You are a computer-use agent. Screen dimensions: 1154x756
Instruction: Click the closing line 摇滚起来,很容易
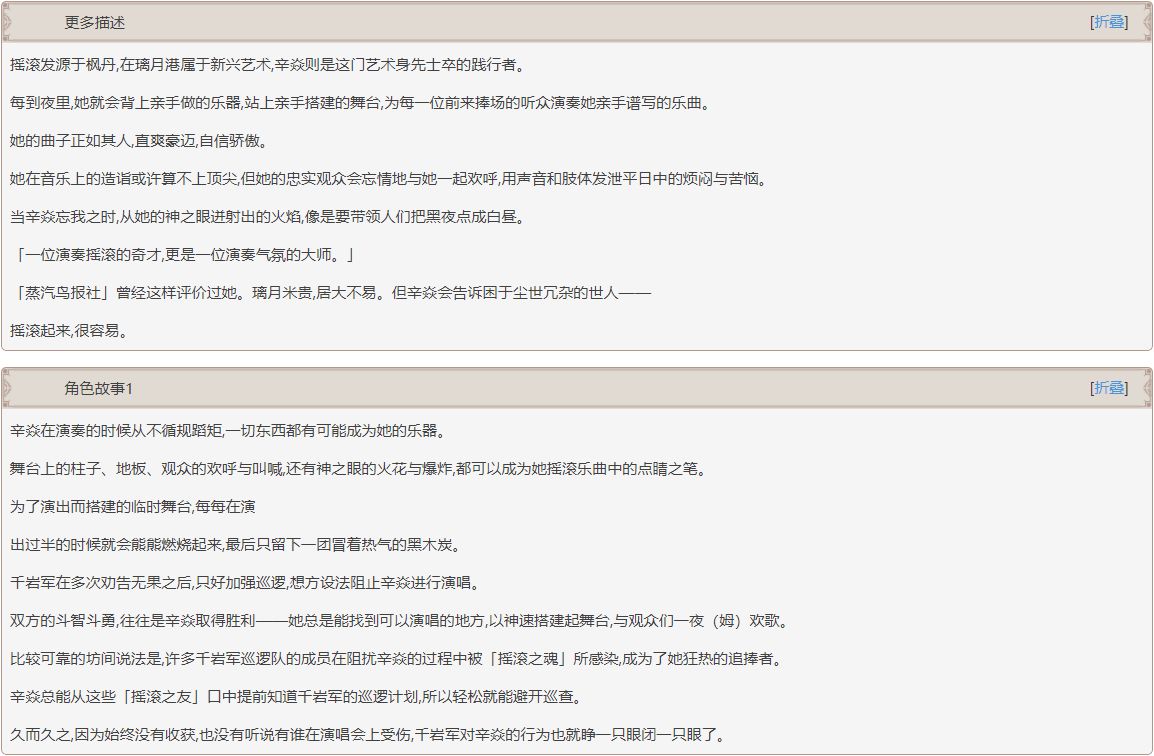pyautogui.click(x=70, y=331)
